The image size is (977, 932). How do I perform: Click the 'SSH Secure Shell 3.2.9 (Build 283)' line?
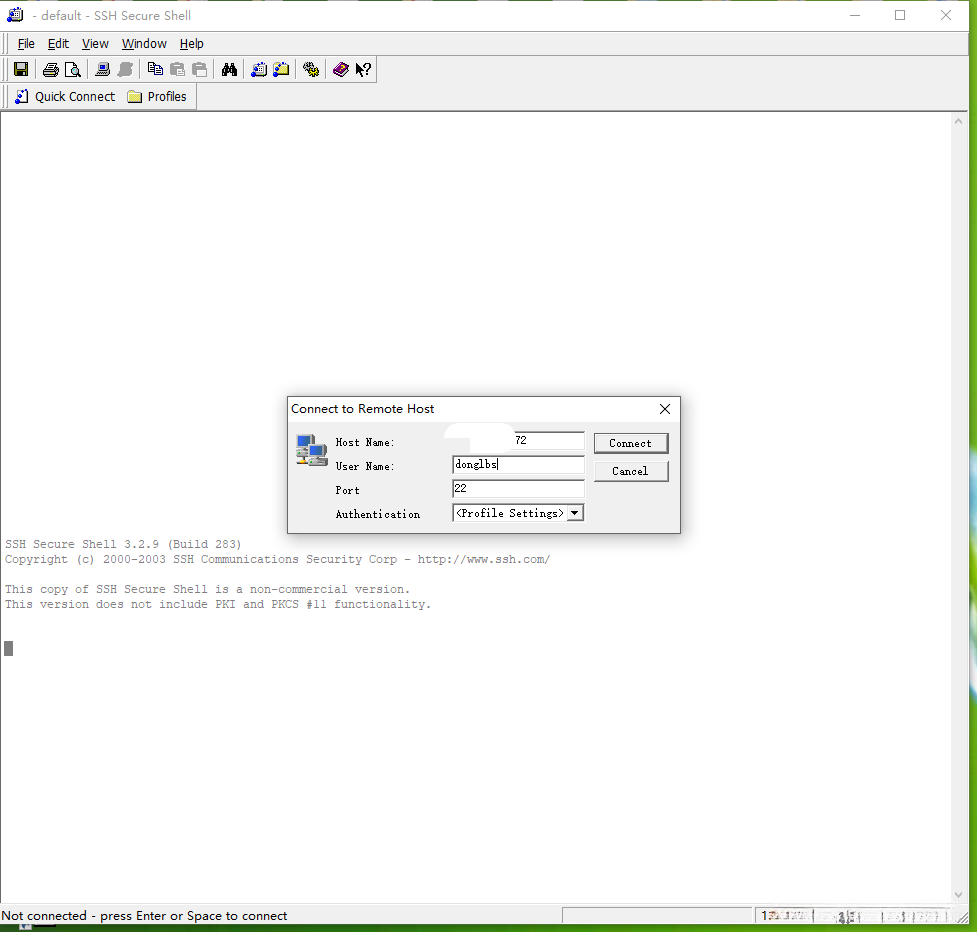pyautogui.click(x=123, y=544)
